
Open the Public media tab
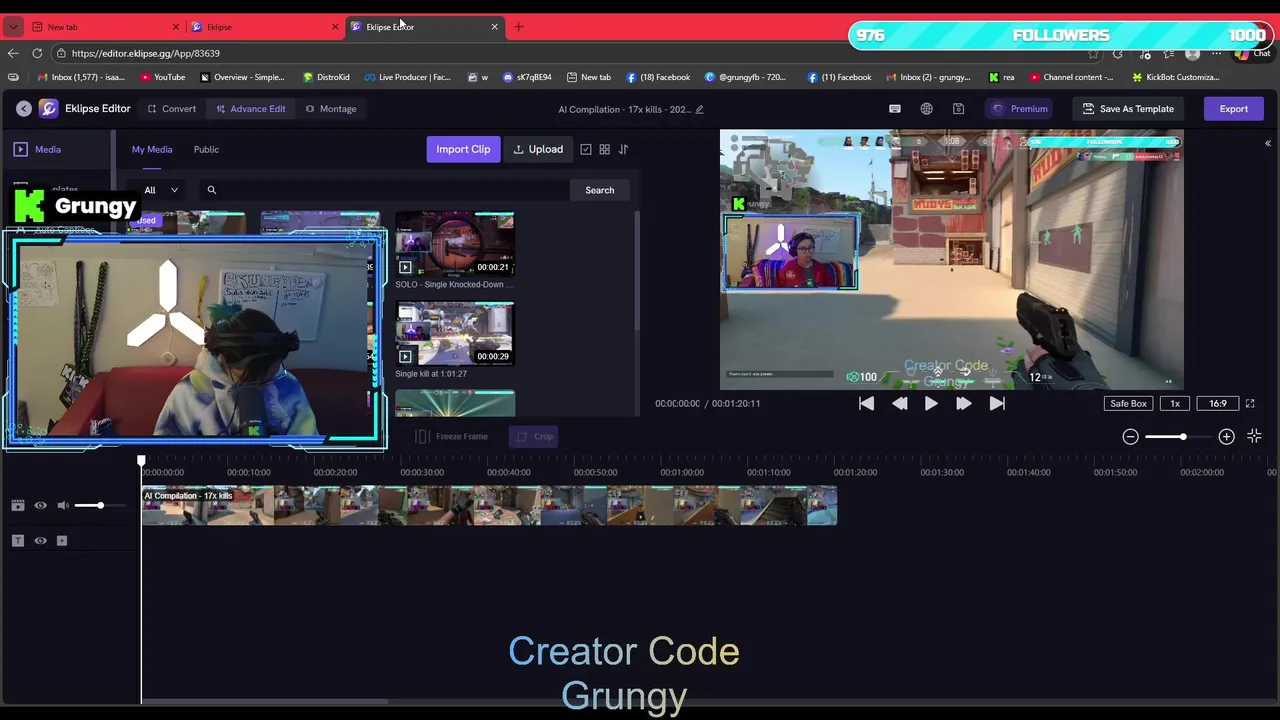206,149
